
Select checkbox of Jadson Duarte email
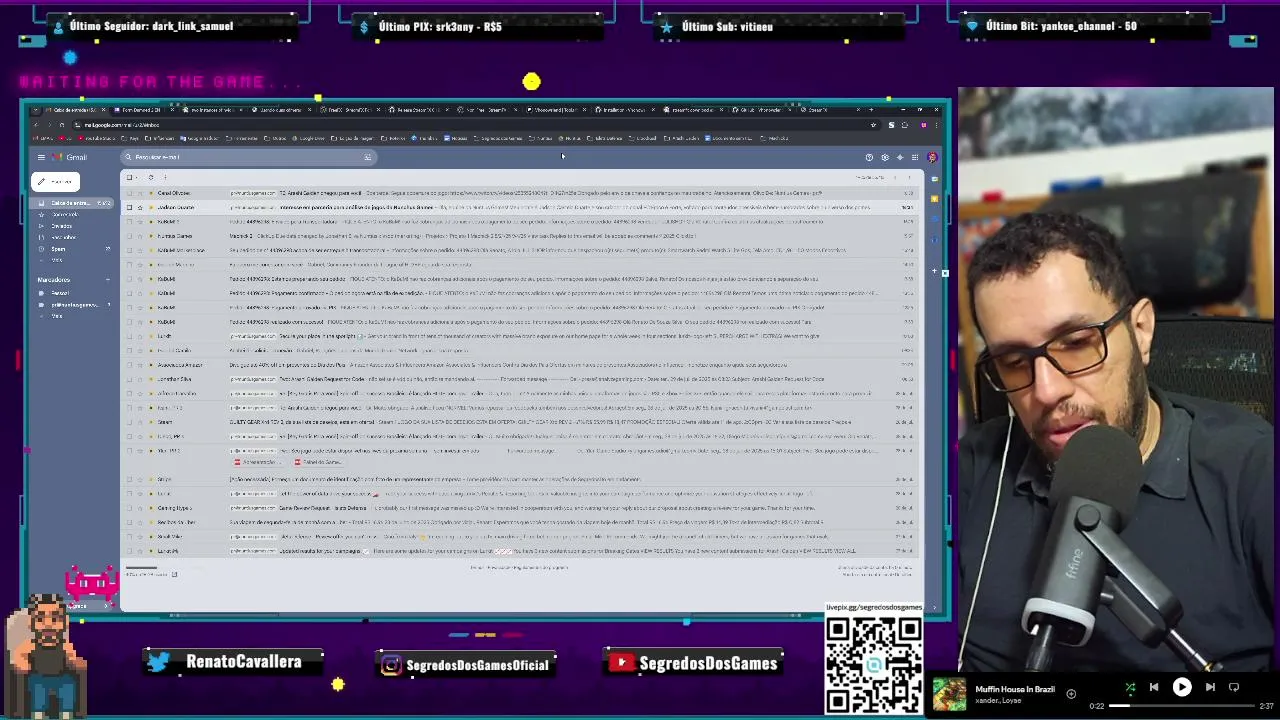coord(129,207)
